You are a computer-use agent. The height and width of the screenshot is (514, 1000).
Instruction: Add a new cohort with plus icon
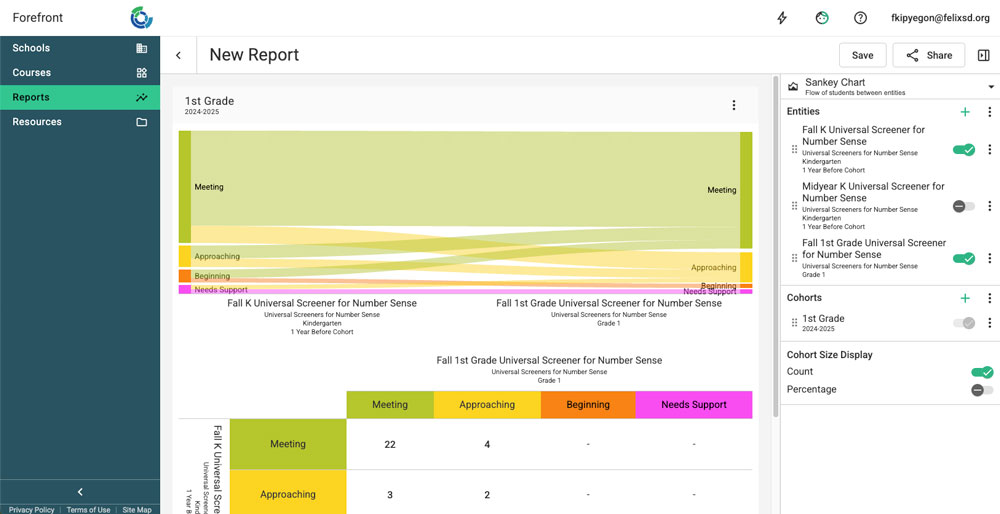(965, 298)
